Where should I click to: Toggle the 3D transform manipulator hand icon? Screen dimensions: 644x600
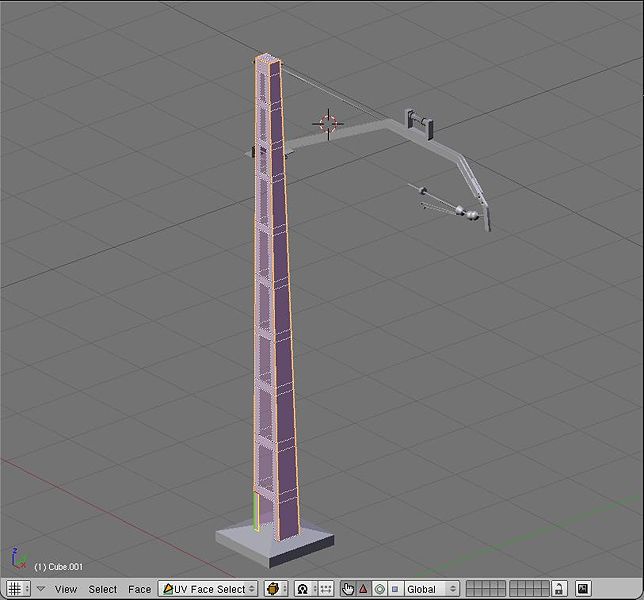348,589
